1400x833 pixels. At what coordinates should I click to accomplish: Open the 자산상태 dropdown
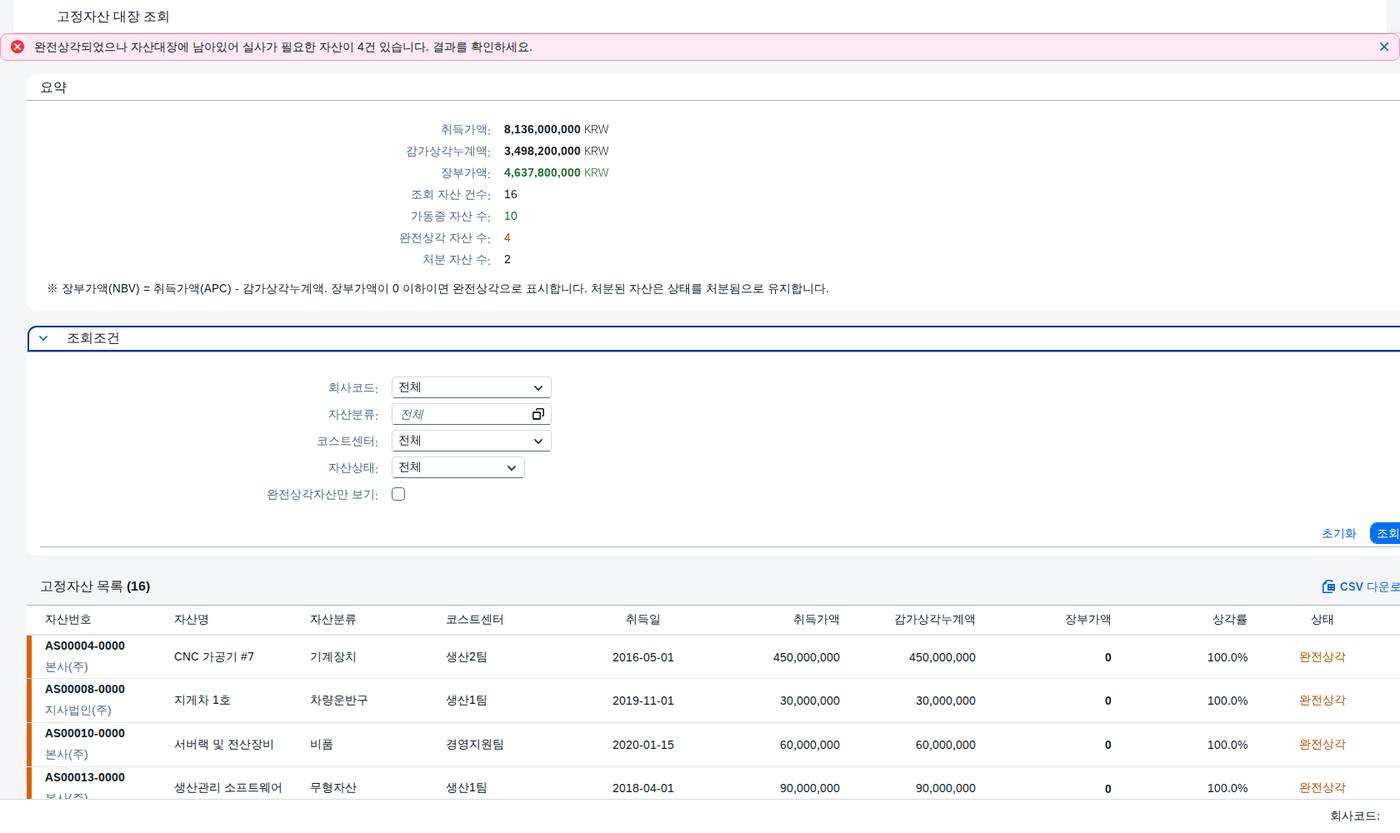458,467
